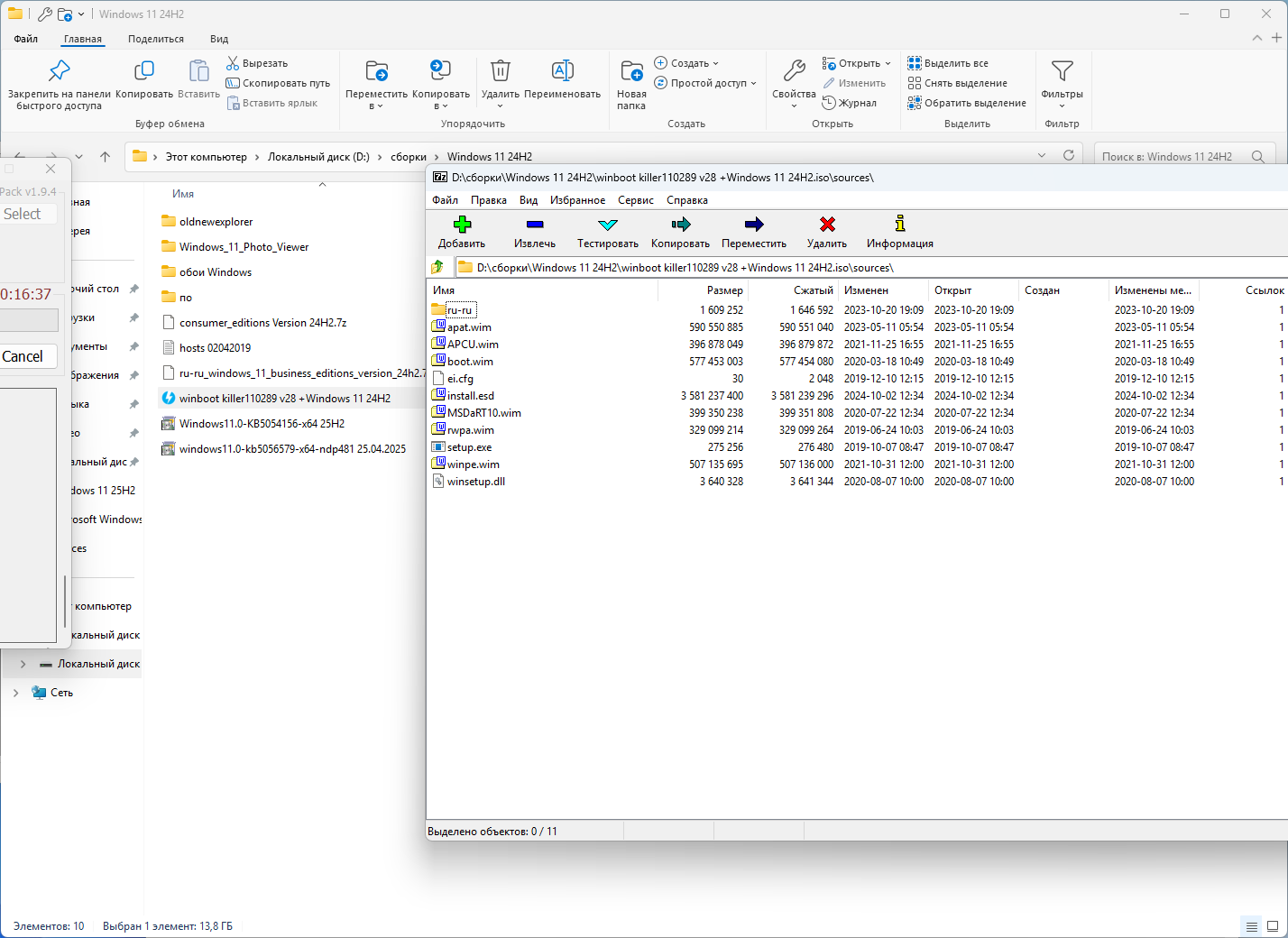Click the up-folder icon in 7-Zip address bar
The width and height of the screenshot is (1288, 938).
click(438, 267)
